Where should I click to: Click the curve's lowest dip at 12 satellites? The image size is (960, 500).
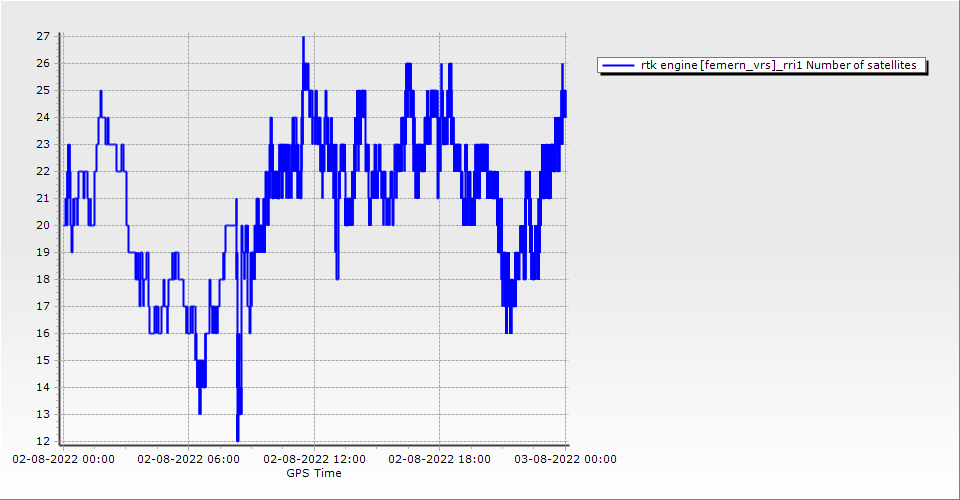[x=237, y=439]
